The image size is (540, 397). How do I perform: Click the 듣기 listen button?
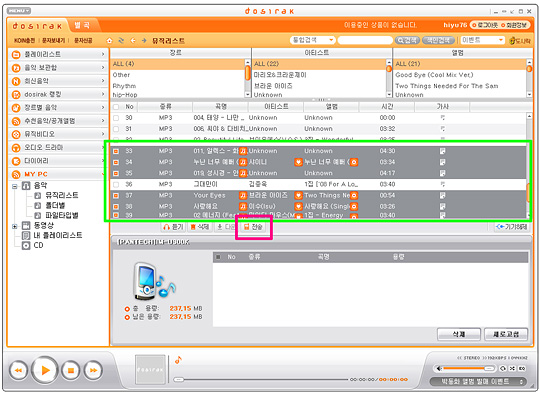point(174,227)
